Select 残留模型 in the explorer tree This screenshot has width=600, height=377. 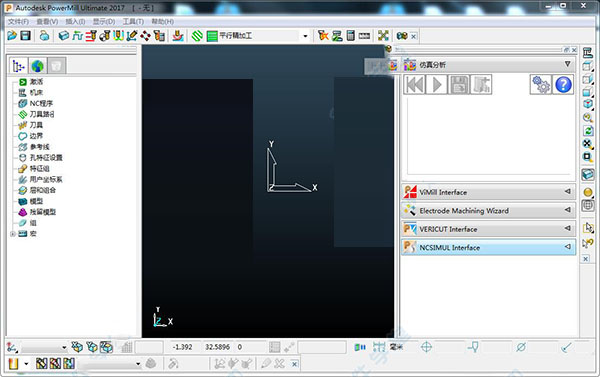[x=42, y=212]
